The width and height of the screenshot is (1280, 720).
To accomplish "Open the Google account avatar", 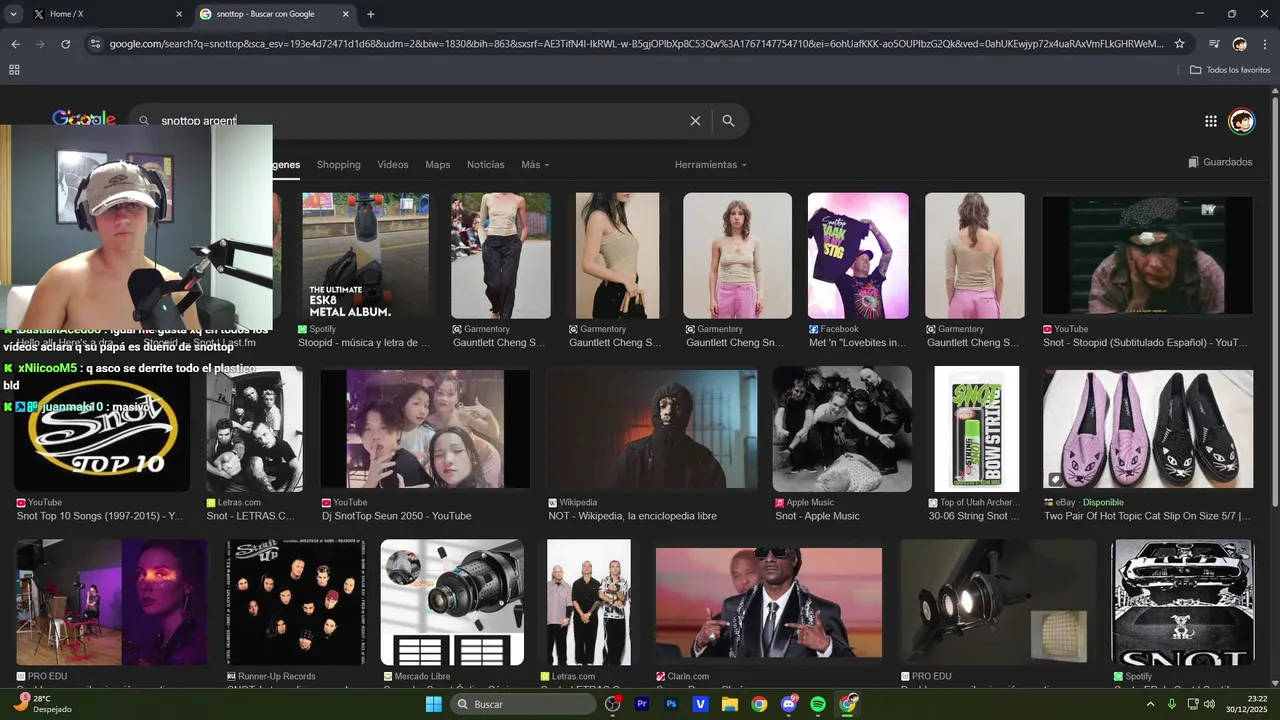I will [x=1241, y=121].
